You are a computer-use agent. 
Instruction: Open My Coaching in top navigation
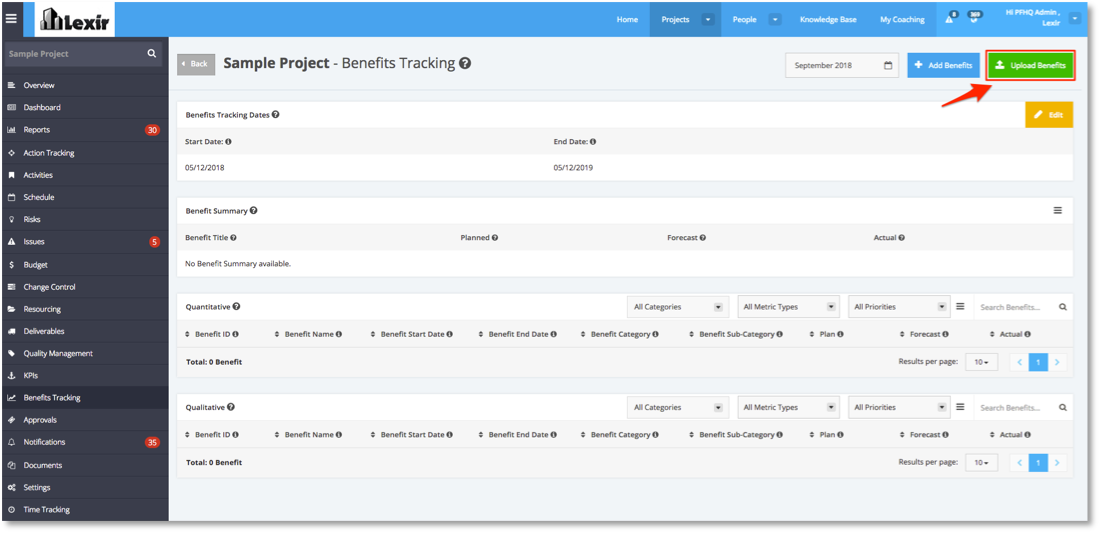902,20
